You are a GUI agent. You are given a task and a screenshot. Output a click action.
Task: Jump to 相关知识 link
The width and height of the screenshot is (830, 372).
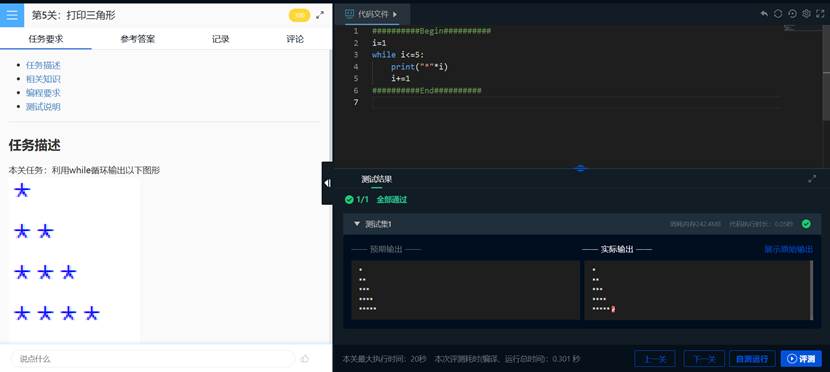coord(43,79)
